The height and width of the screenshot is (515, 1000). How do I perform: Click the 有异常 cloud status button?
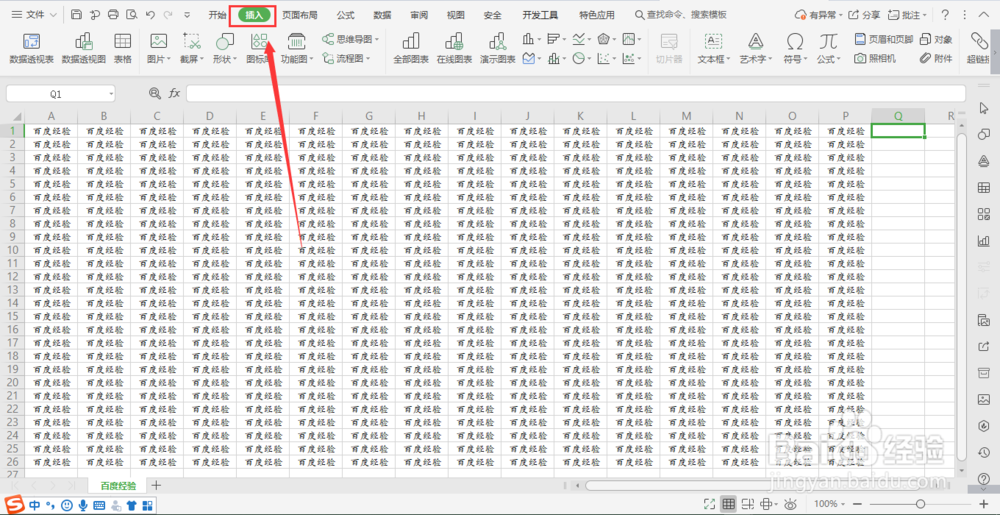[x=819, y=15]
